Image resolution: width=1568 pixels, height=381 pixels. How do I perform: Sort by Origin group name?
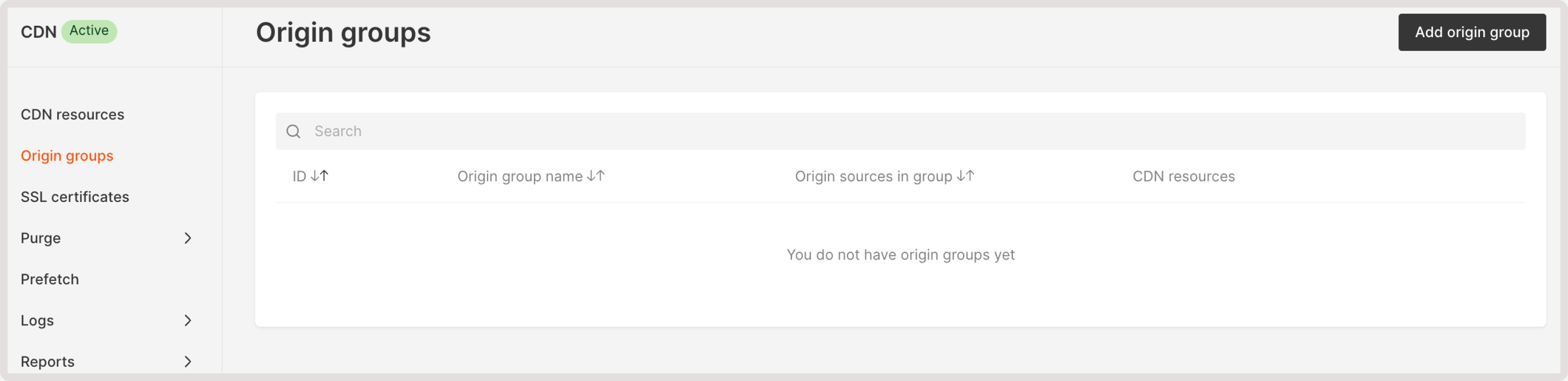[x=531, y=176]
